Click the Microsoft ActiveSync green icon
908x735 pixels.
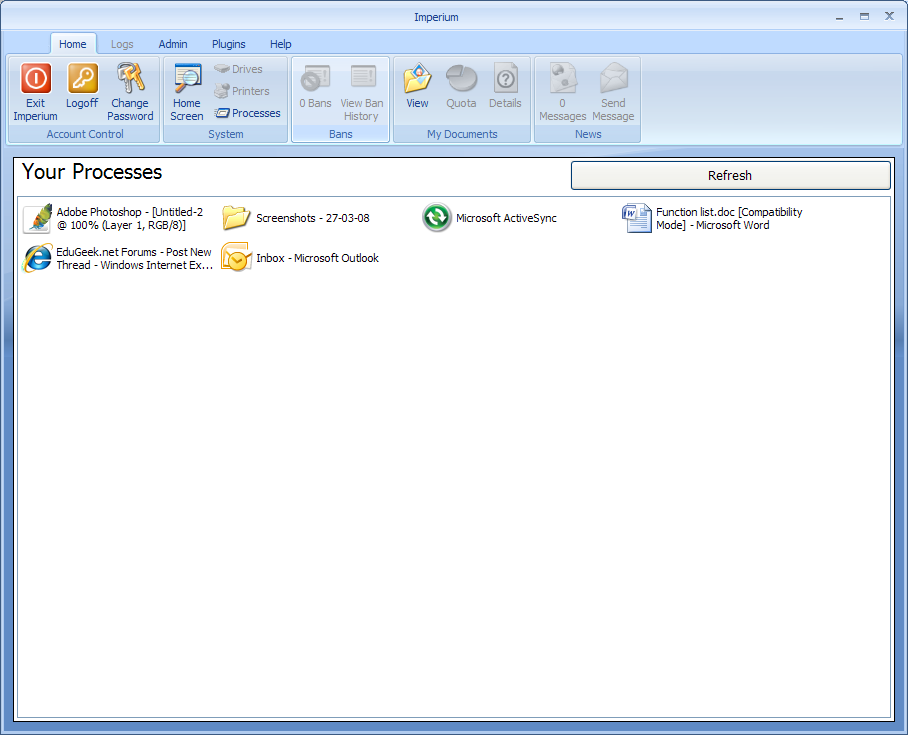click(x=437, y=218)
